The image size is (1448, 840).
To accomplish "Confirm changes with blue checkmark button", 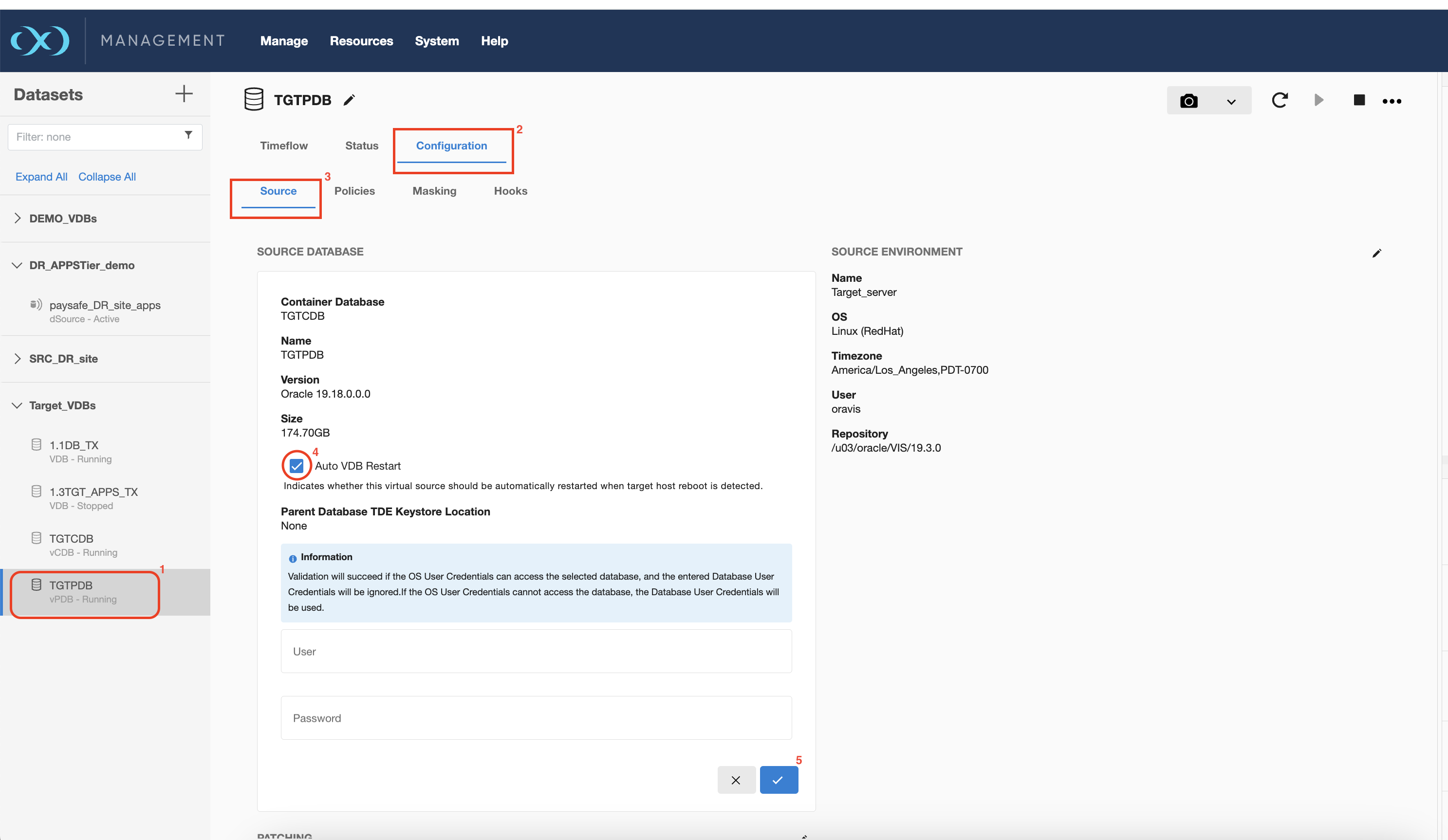I will tap(778, 780).
